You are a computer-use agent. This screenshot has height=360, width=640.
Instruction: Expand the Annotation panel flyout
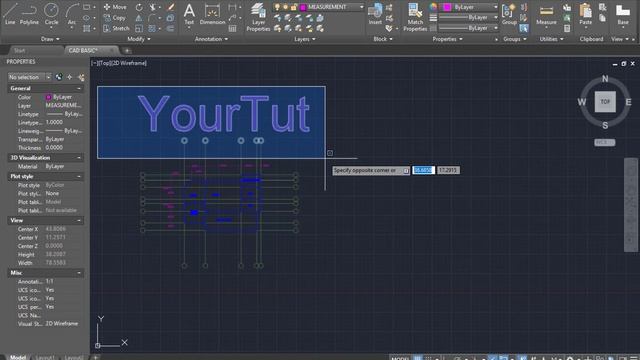pos(211,39)
